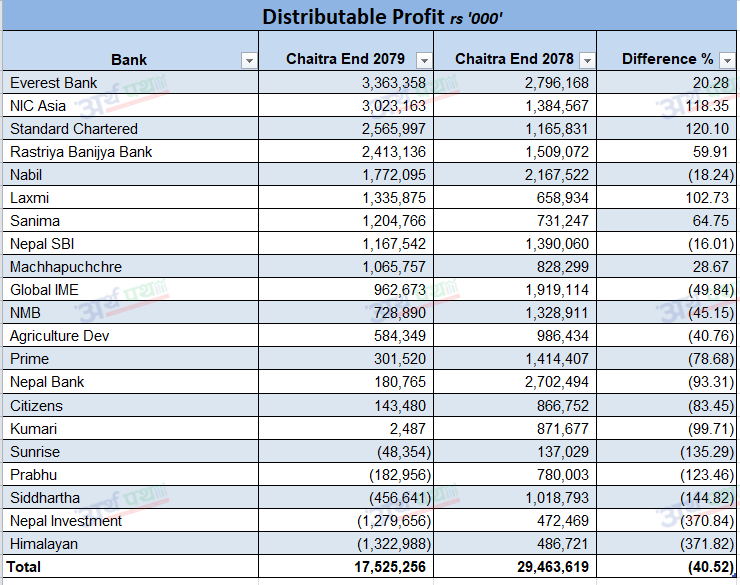
Task: Select the Prime bank cell
Action: pos(131,359)
